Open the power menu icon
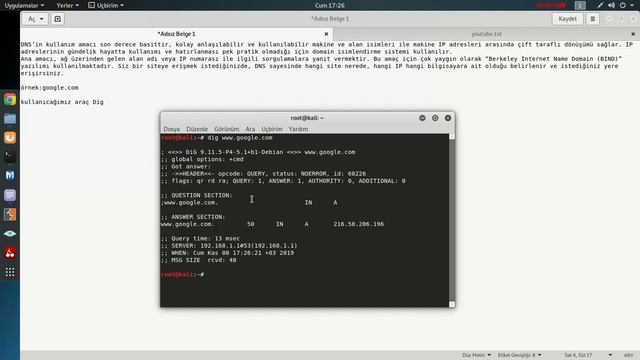The image size is (640, 360). coord(623,5)
